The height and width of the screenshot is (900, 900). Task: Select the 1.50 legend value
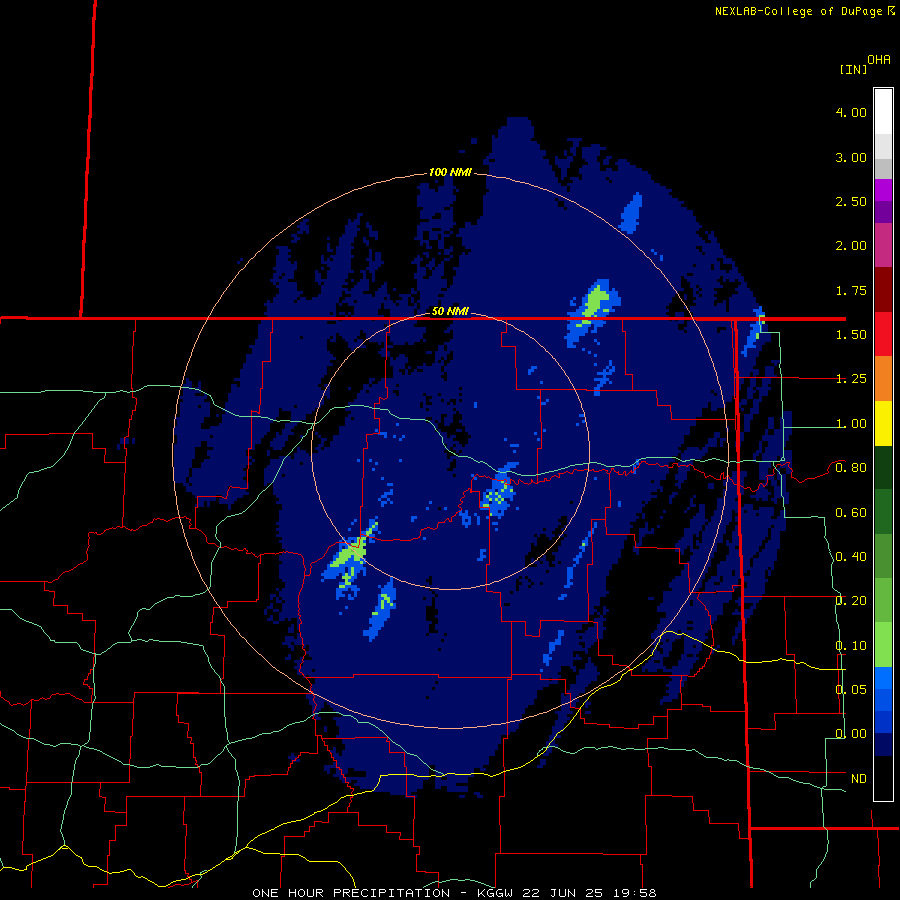pyautogui.click(x=851, y=335)
